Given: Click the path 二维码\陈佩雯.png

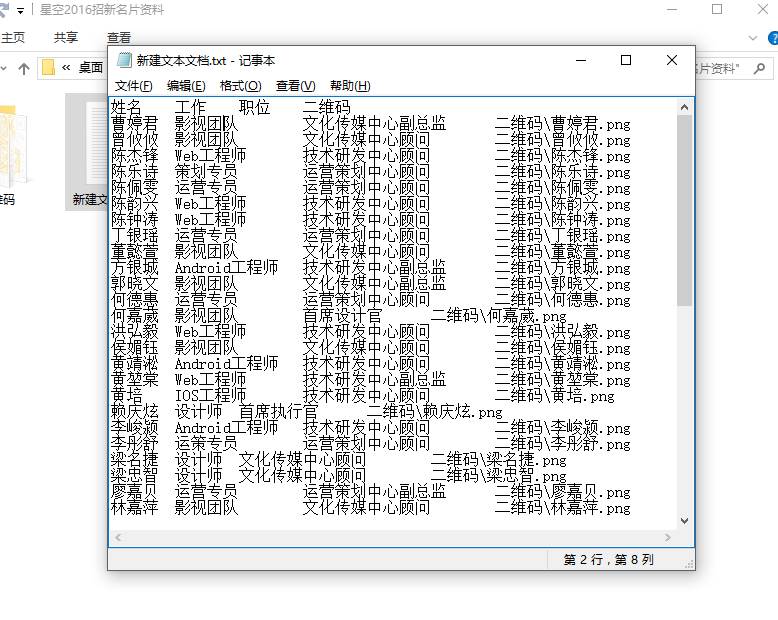Looking at the screenshot, I should pos(563,187).
